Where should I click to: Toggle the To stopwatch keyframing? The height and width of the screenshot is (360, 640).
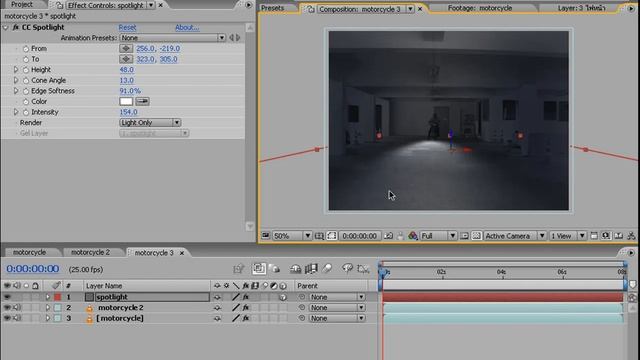pos(26,59)
